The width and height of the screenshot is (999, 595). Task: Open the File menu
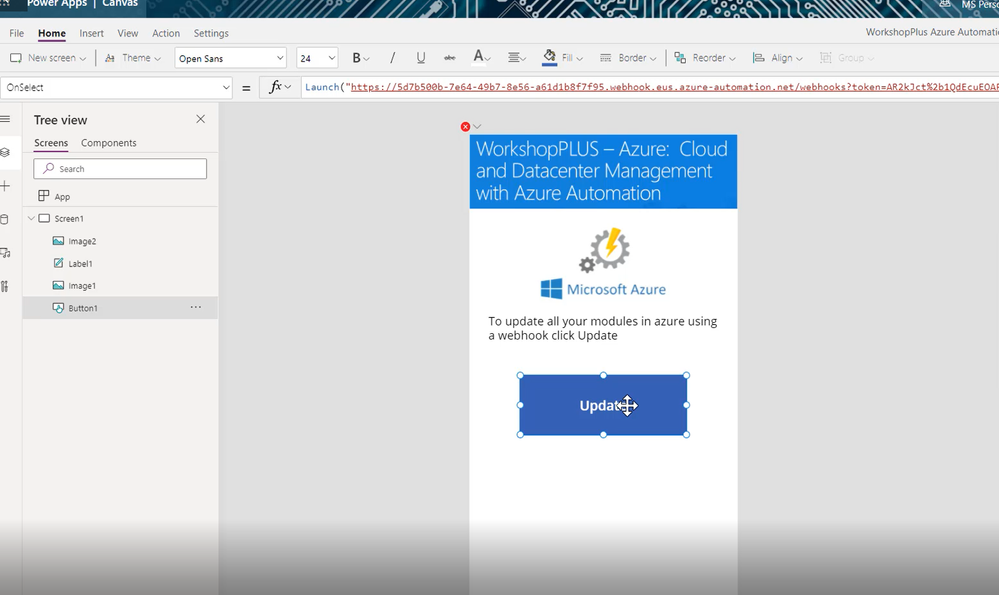(17, 33)
